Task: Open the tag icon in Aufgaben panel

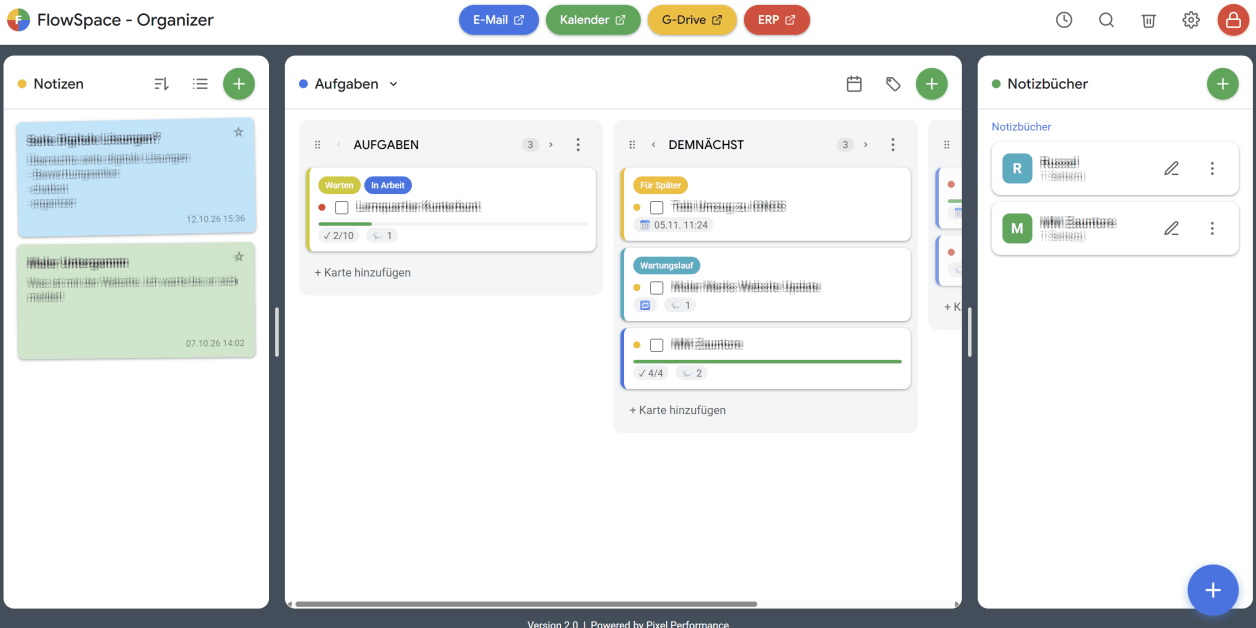Action: [893, 84]
